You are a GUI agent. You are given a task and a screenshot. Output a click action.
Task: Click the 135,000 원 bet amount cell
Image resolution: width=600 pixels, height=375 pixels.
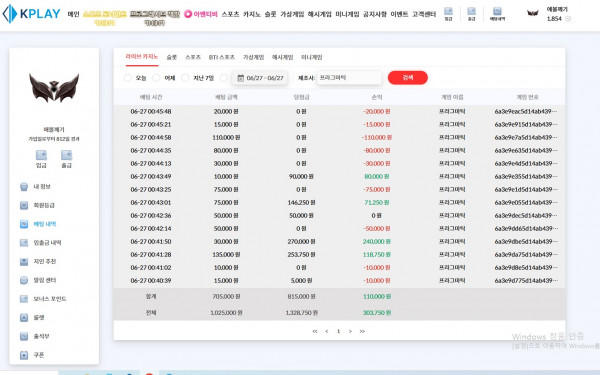click(x=226, y=254)
